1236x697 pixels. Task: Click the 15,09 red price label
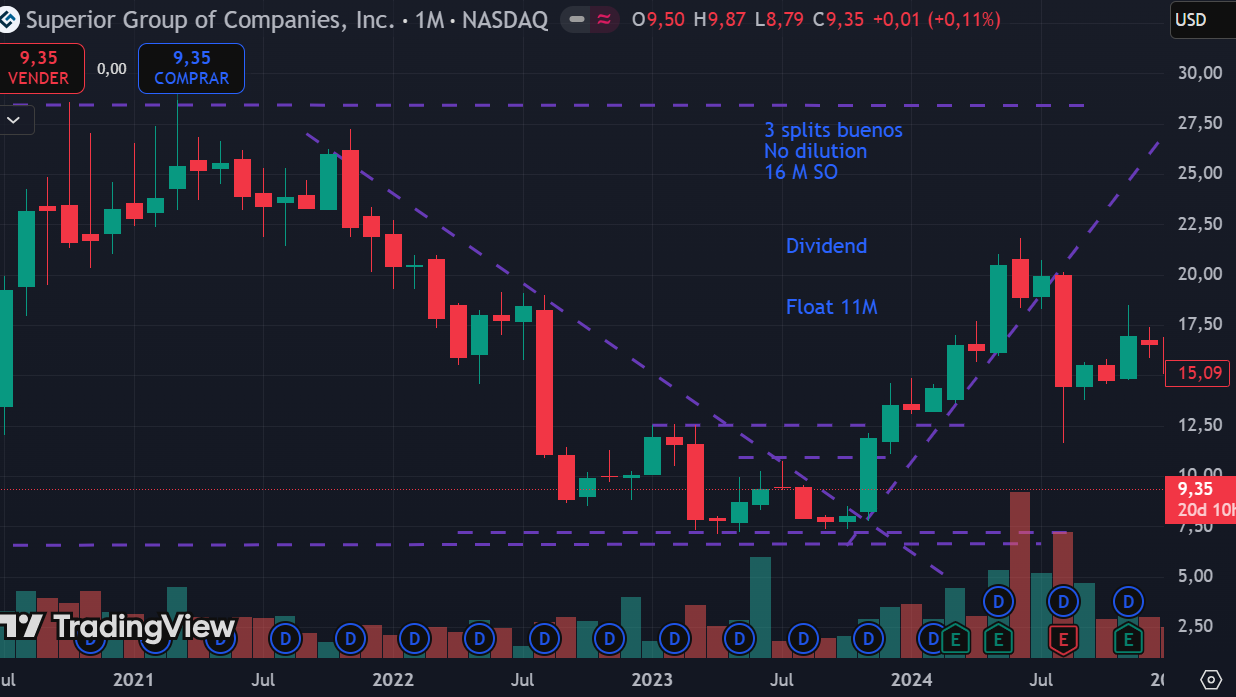[1196, 373]
